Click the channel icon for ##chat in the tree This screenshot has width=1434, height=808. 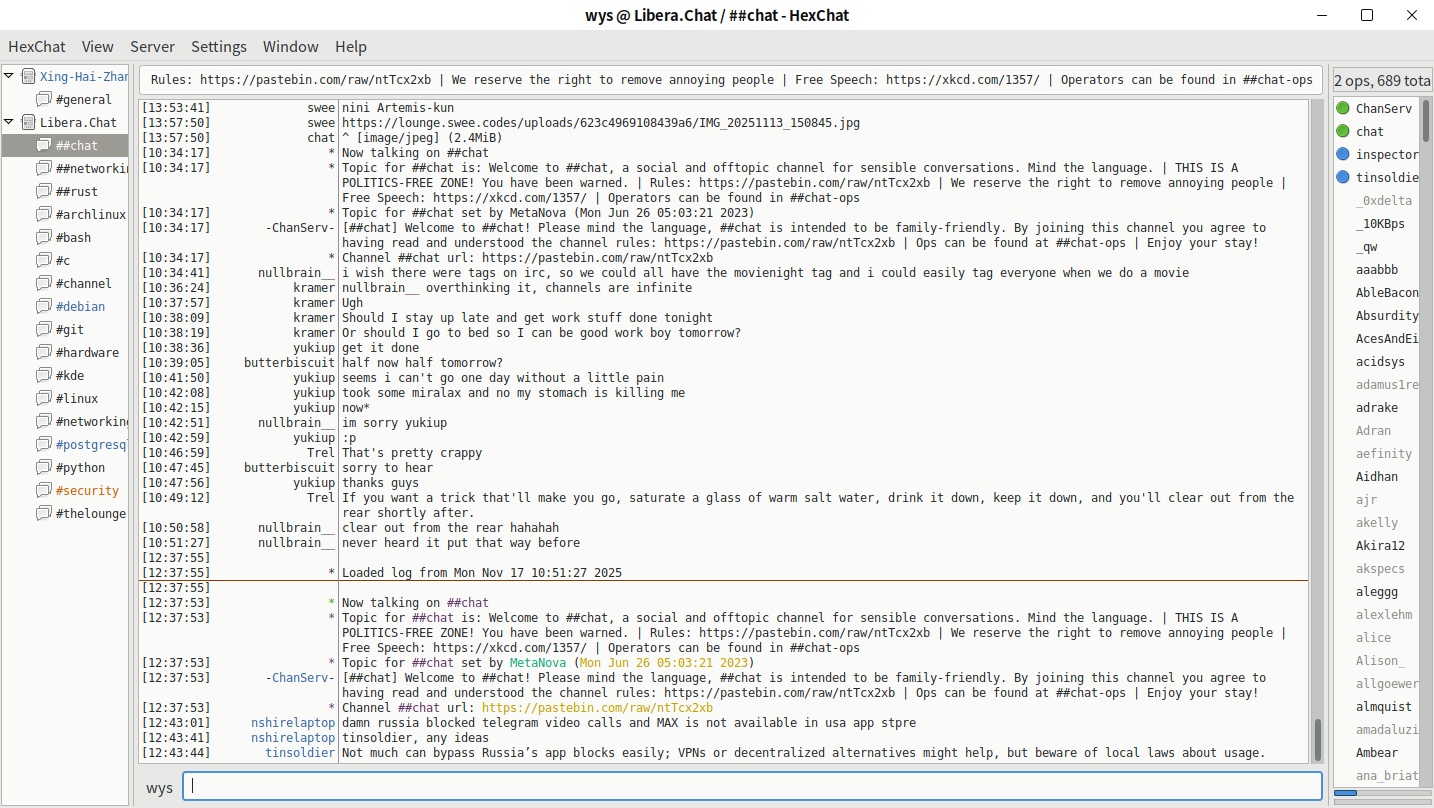(x=44, y=145)
